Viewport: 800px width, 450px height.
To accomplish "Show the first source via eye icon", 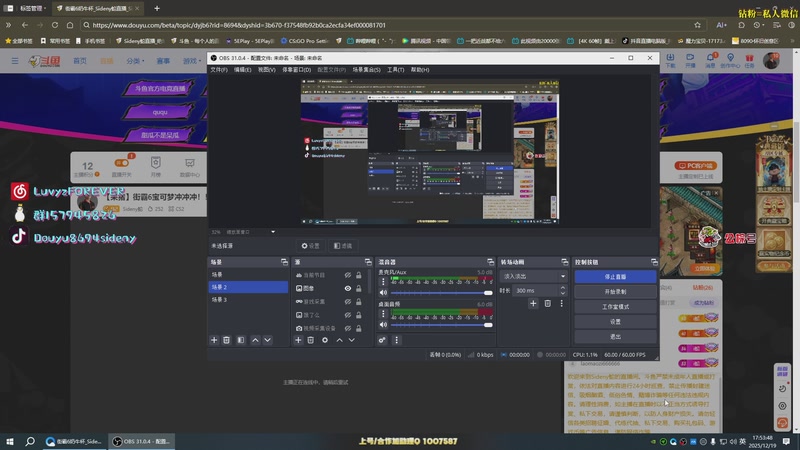I will tap(348, 275).
